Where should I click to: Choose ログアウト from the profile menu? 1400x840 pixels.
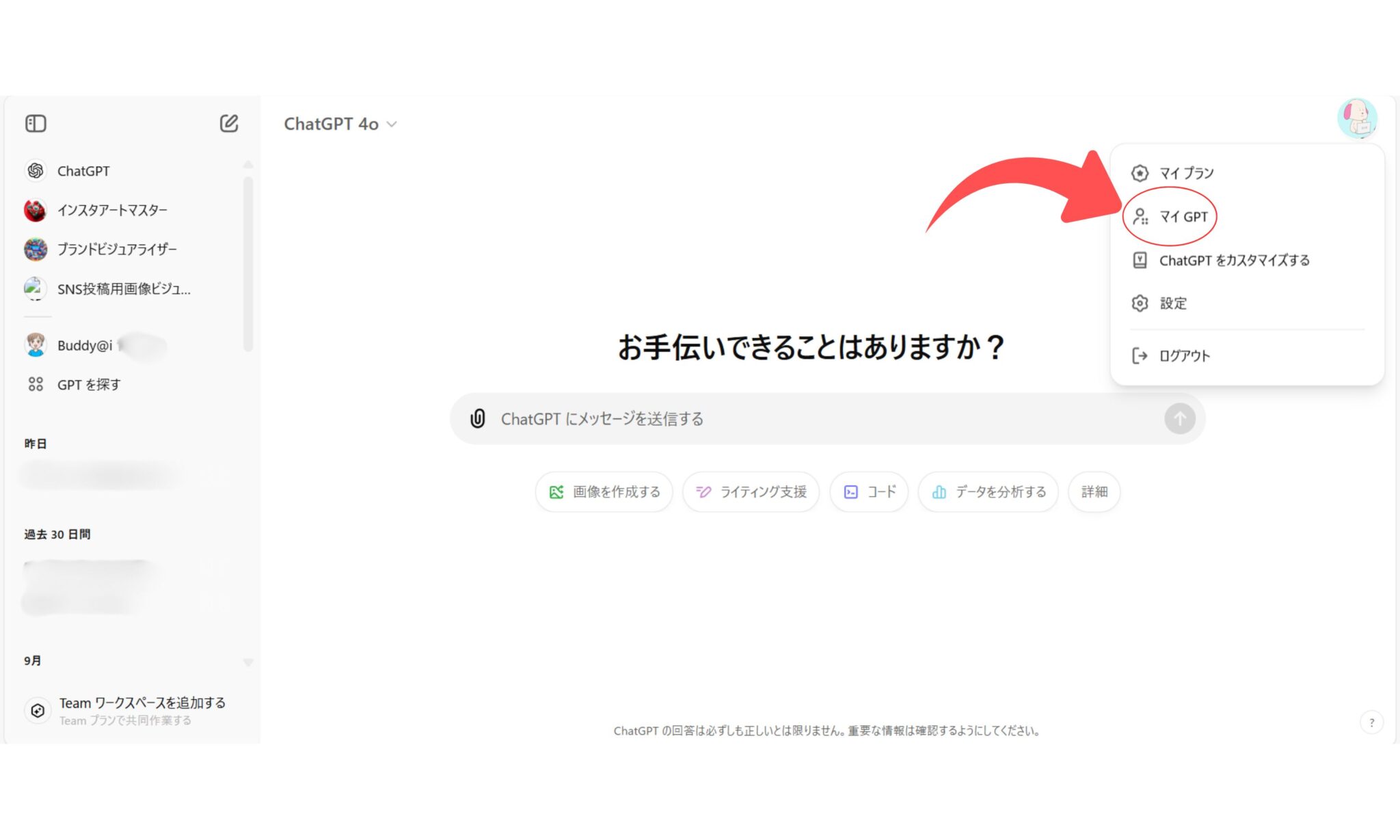(1248, 355)
